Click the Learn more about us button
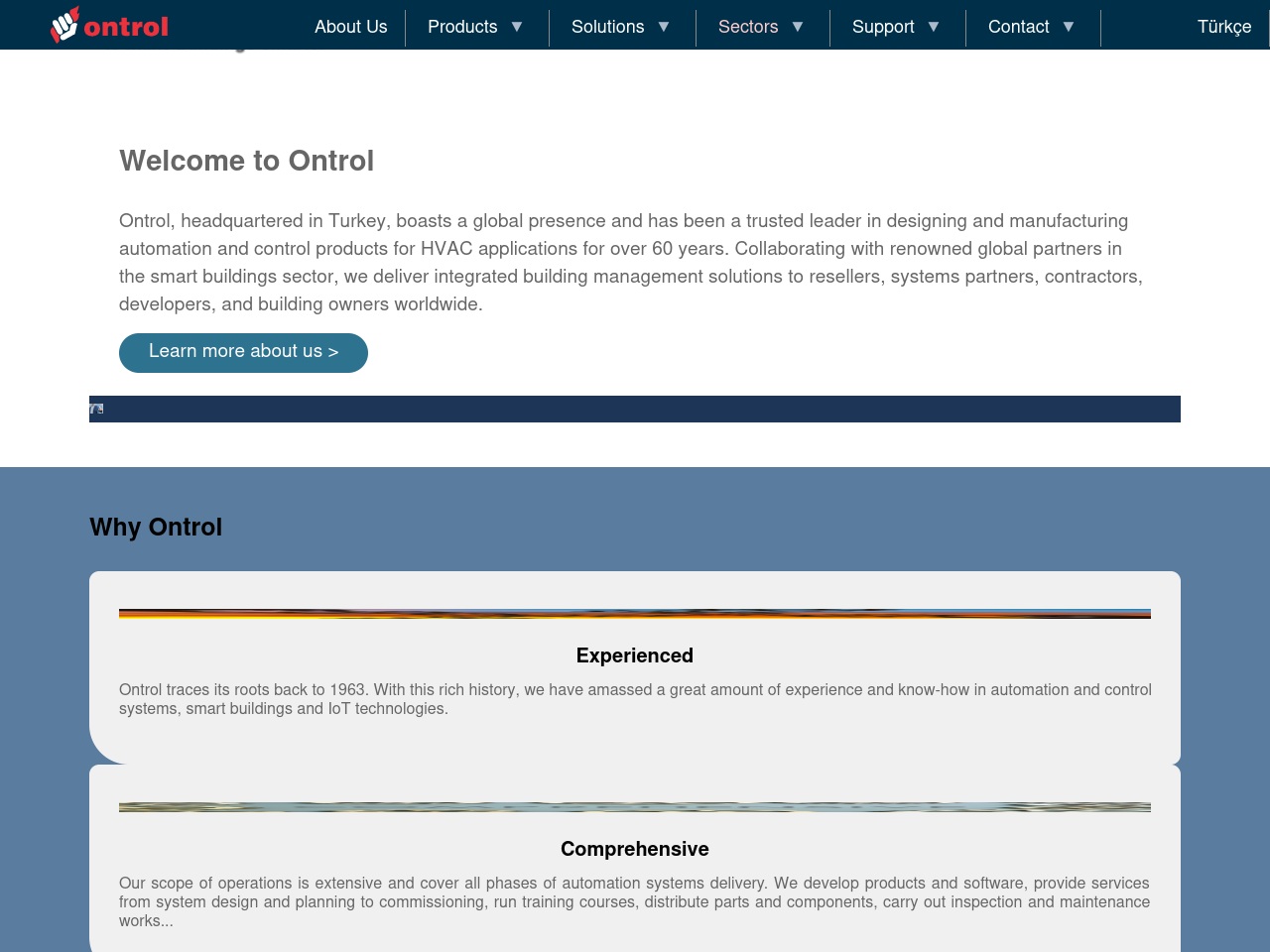Viewport: 1270px width, 952px height. [243, 352]
